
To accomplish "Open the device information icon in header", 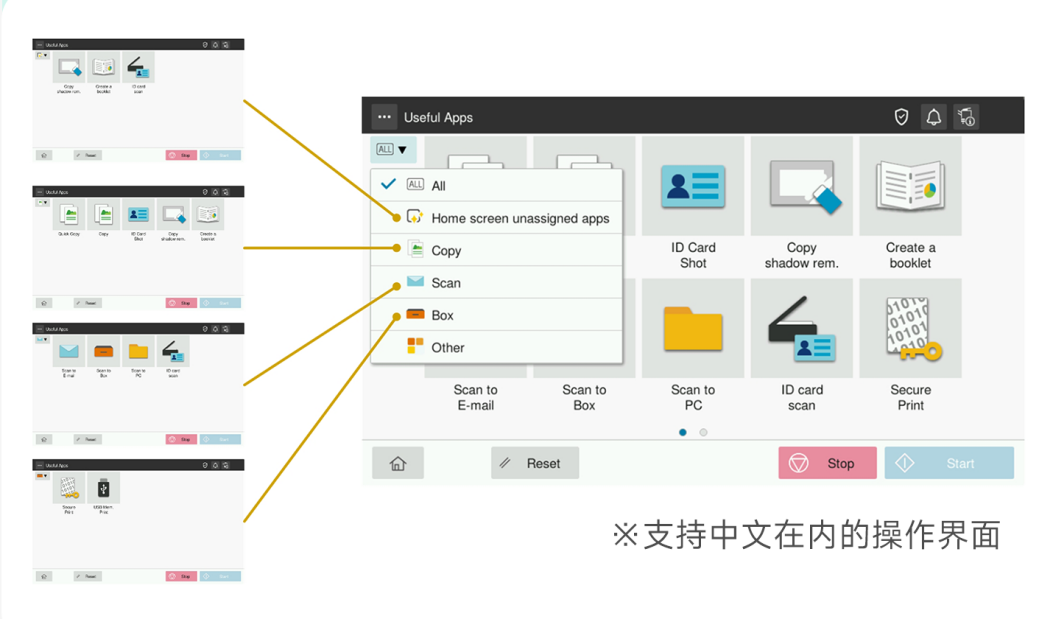I will (x=965, y=117).
